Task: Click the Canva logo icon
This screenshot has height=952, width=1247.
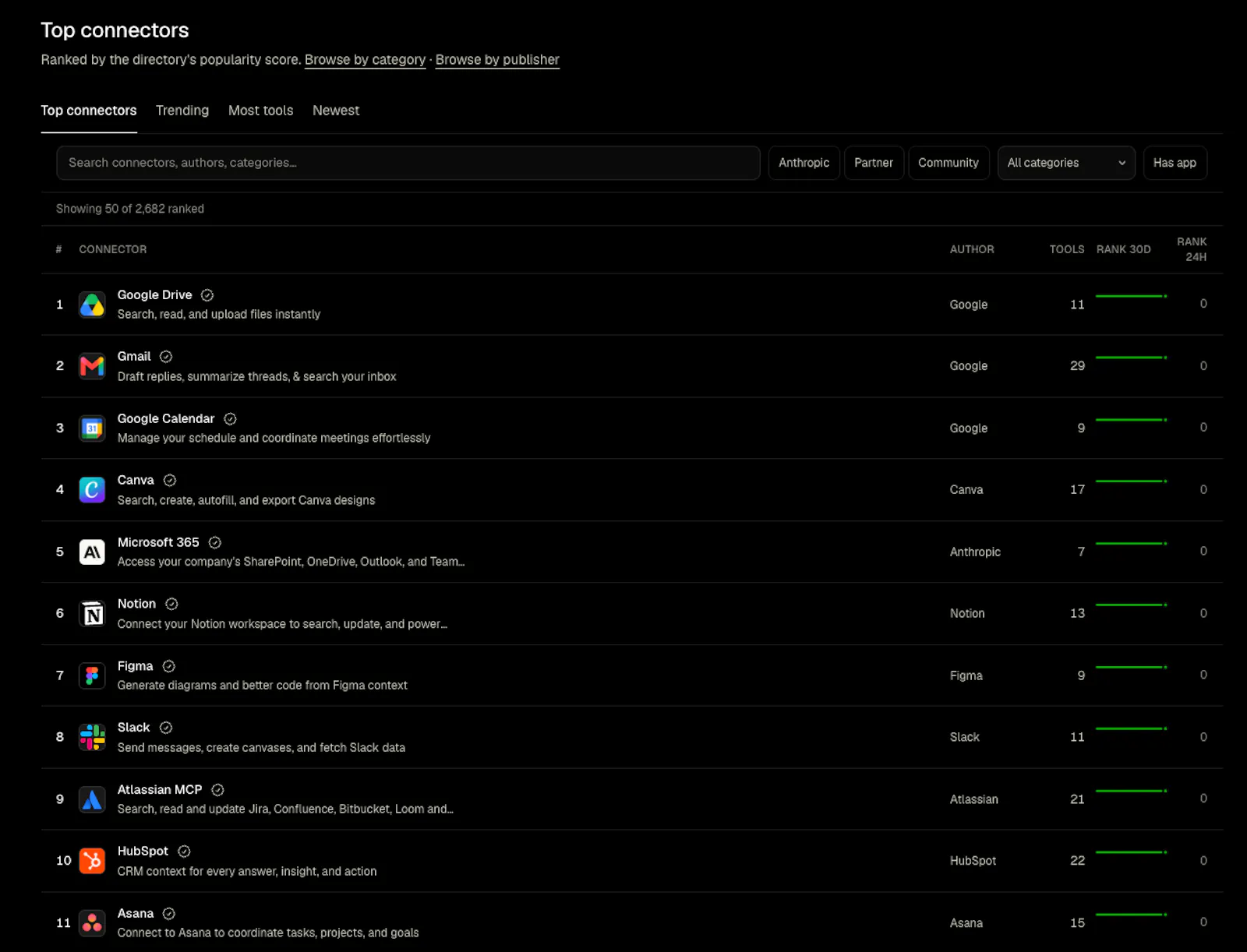Action: (92, 490)
